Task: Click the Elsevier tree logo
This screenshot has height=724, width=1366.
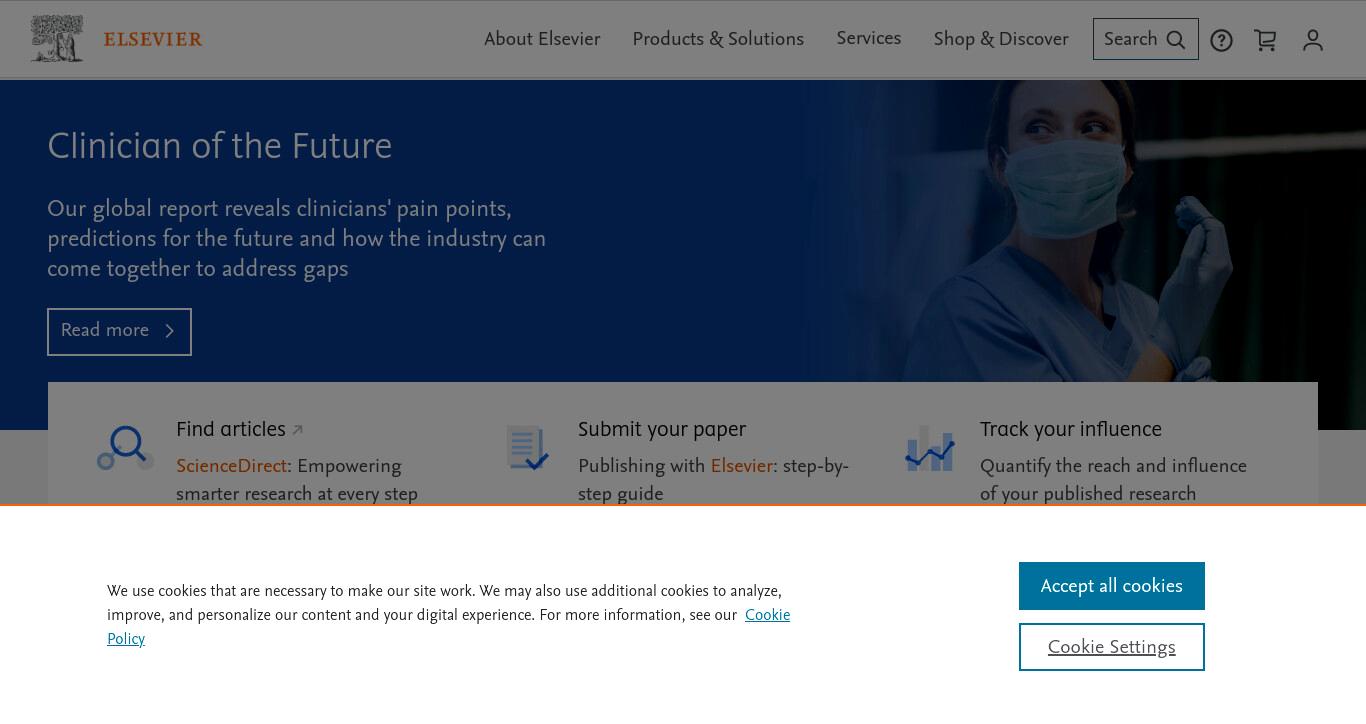Action: tap(57, 39)
